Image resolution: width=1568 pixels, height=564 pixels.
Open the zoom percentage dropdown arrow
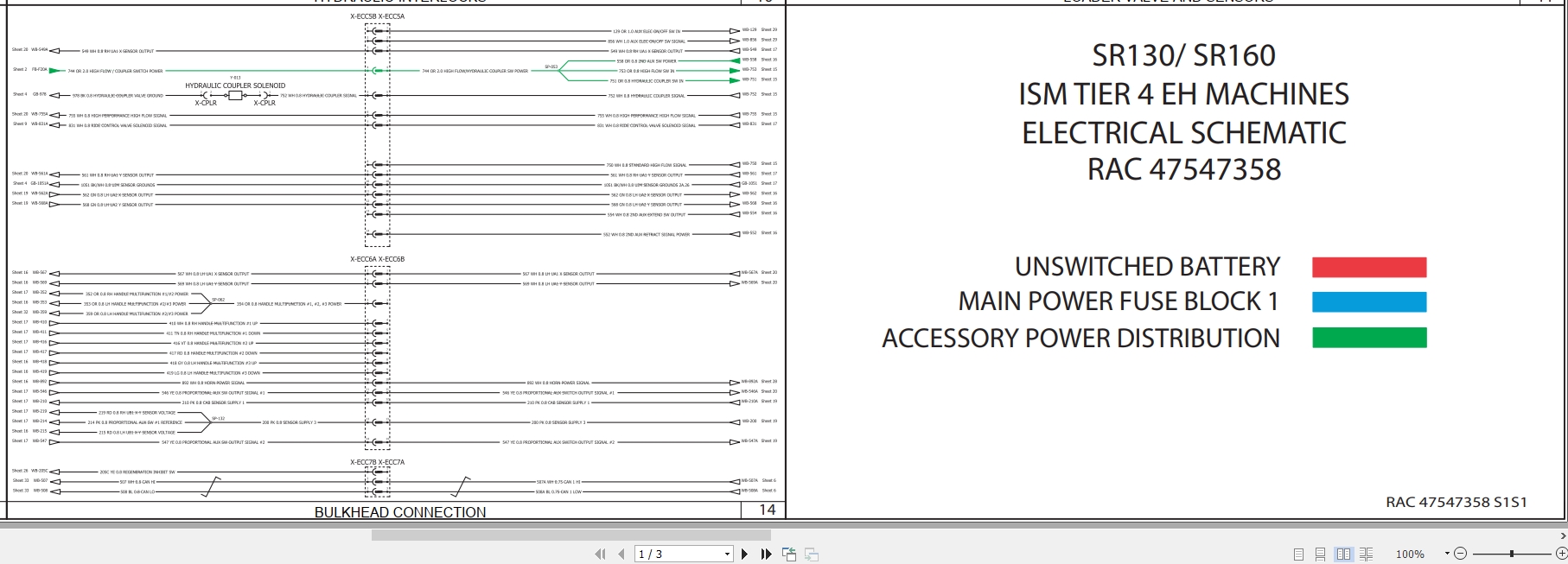pyautogui.click(x=1447, y=554)
